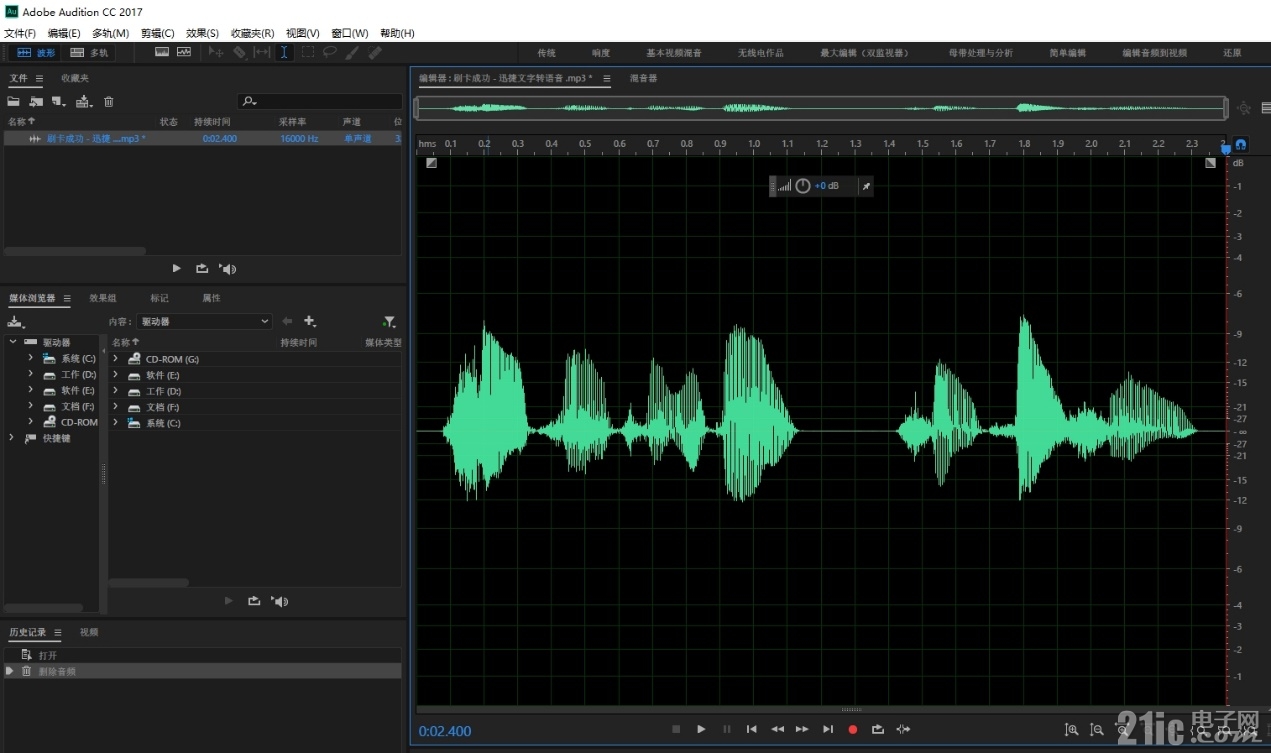Select the Time Selection tool
Viewport: 1271px width, 753px height.
click(x=284, y=52)
